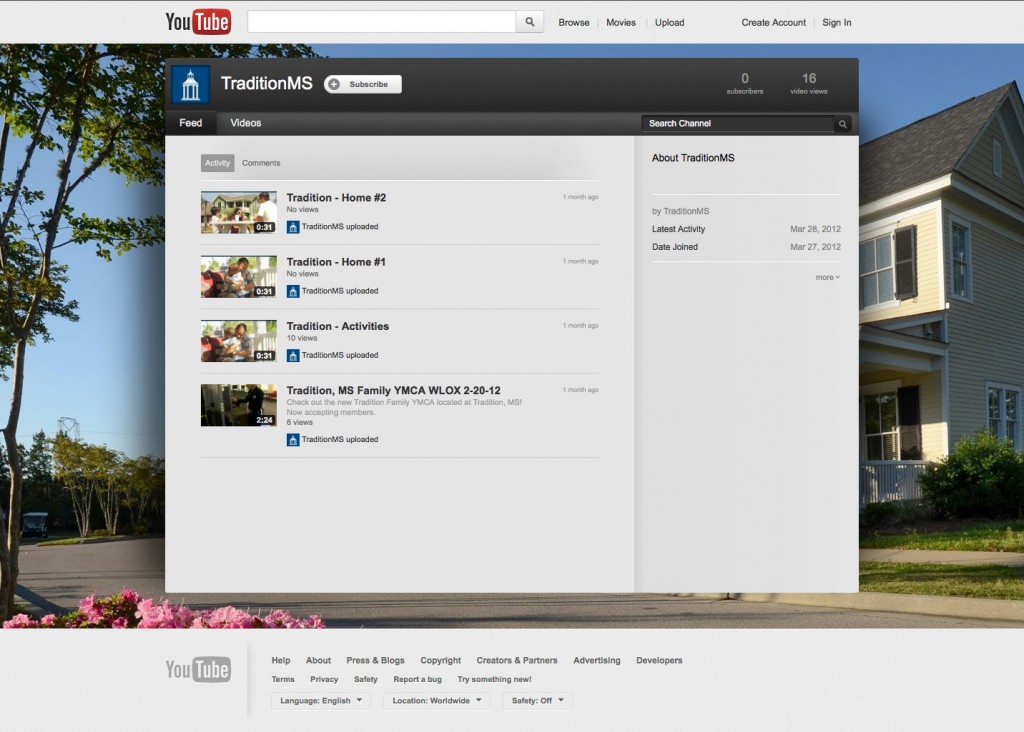This screenshot has width=1024, height=732.
Task: Click uploader icon under Tradition - Home #1
Action: [x=293, y=291]
